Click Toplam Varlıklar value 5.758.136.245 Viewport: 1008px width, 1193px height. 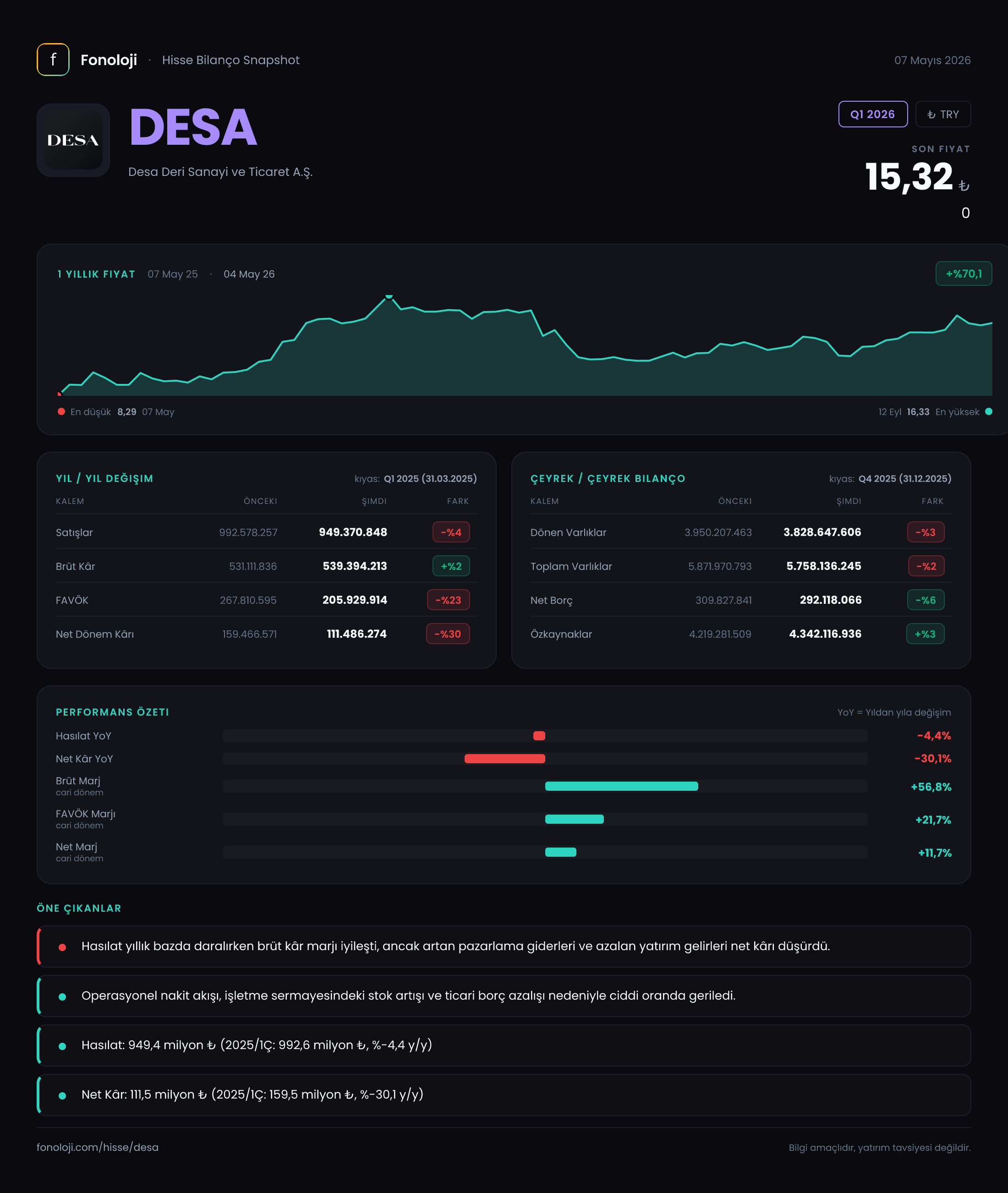(823, 566)
